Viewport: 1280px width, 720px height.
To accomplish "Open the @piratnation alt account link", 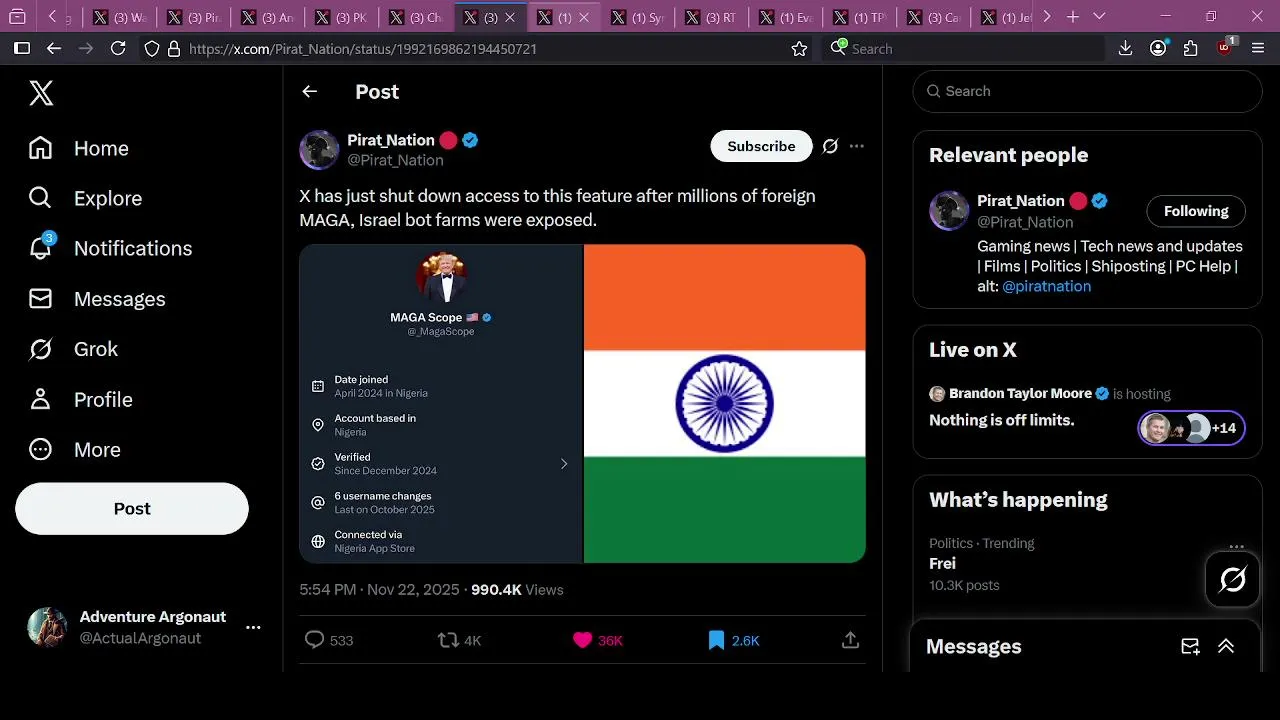I will click(1046, 286).
